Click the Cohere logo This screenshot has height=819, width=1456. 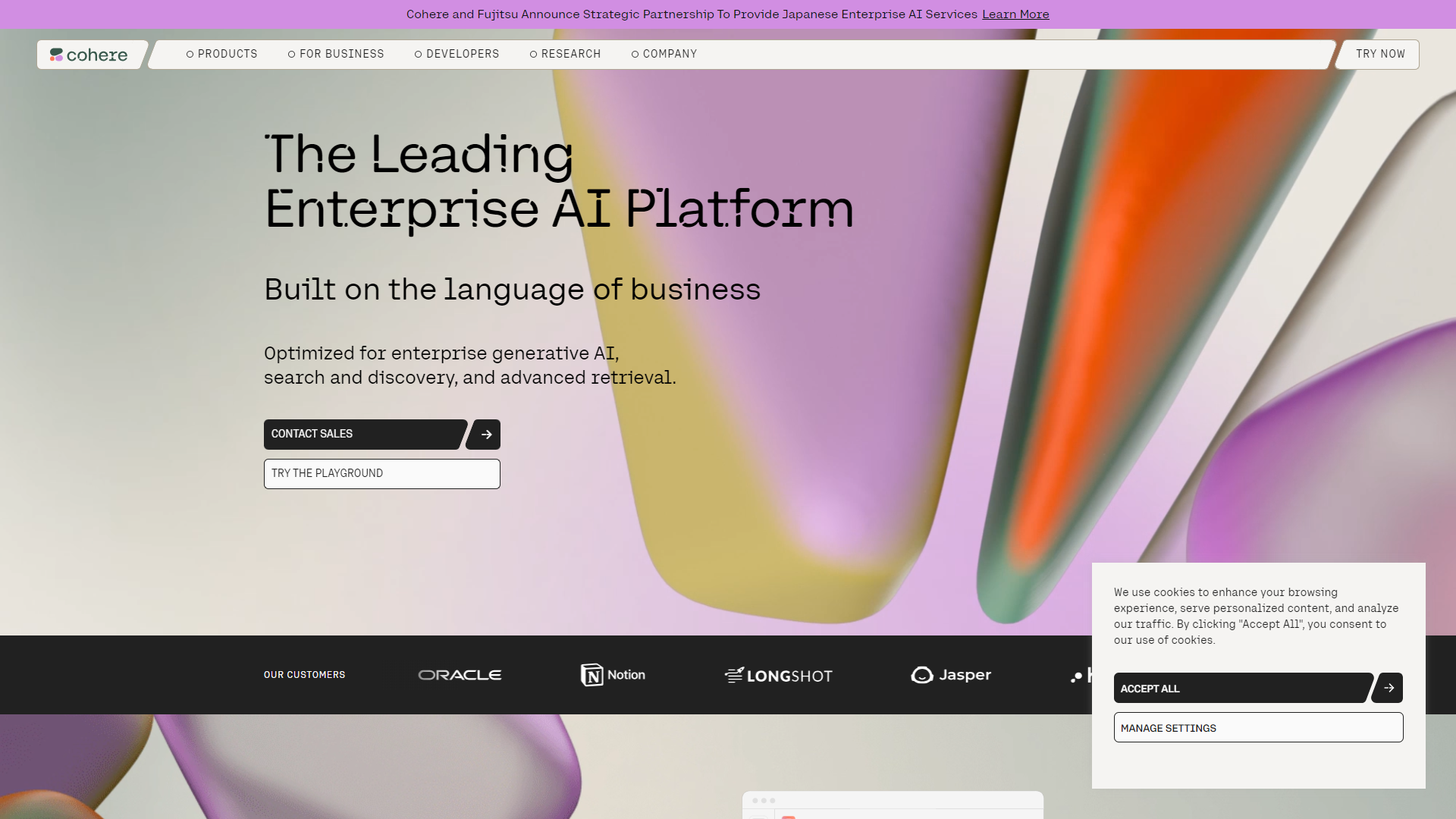pyautogui.click(x=89, y=54)
